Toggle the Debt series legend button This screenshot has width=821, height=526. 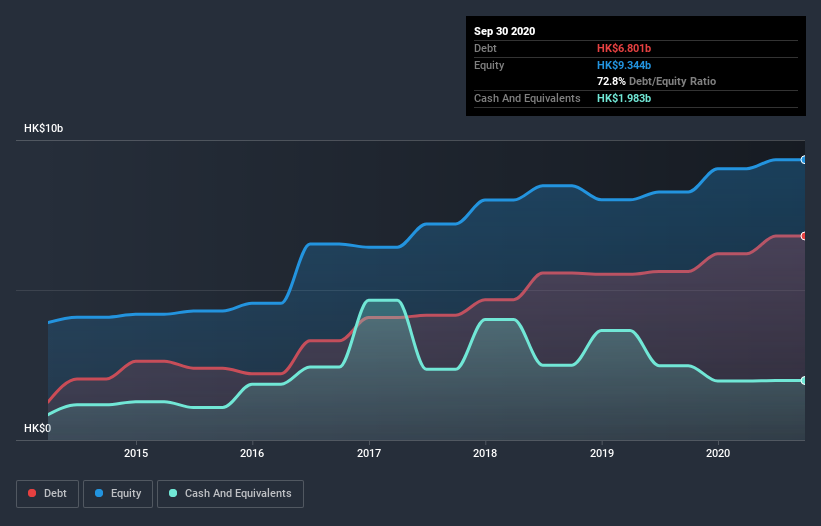tap(48, 494)
